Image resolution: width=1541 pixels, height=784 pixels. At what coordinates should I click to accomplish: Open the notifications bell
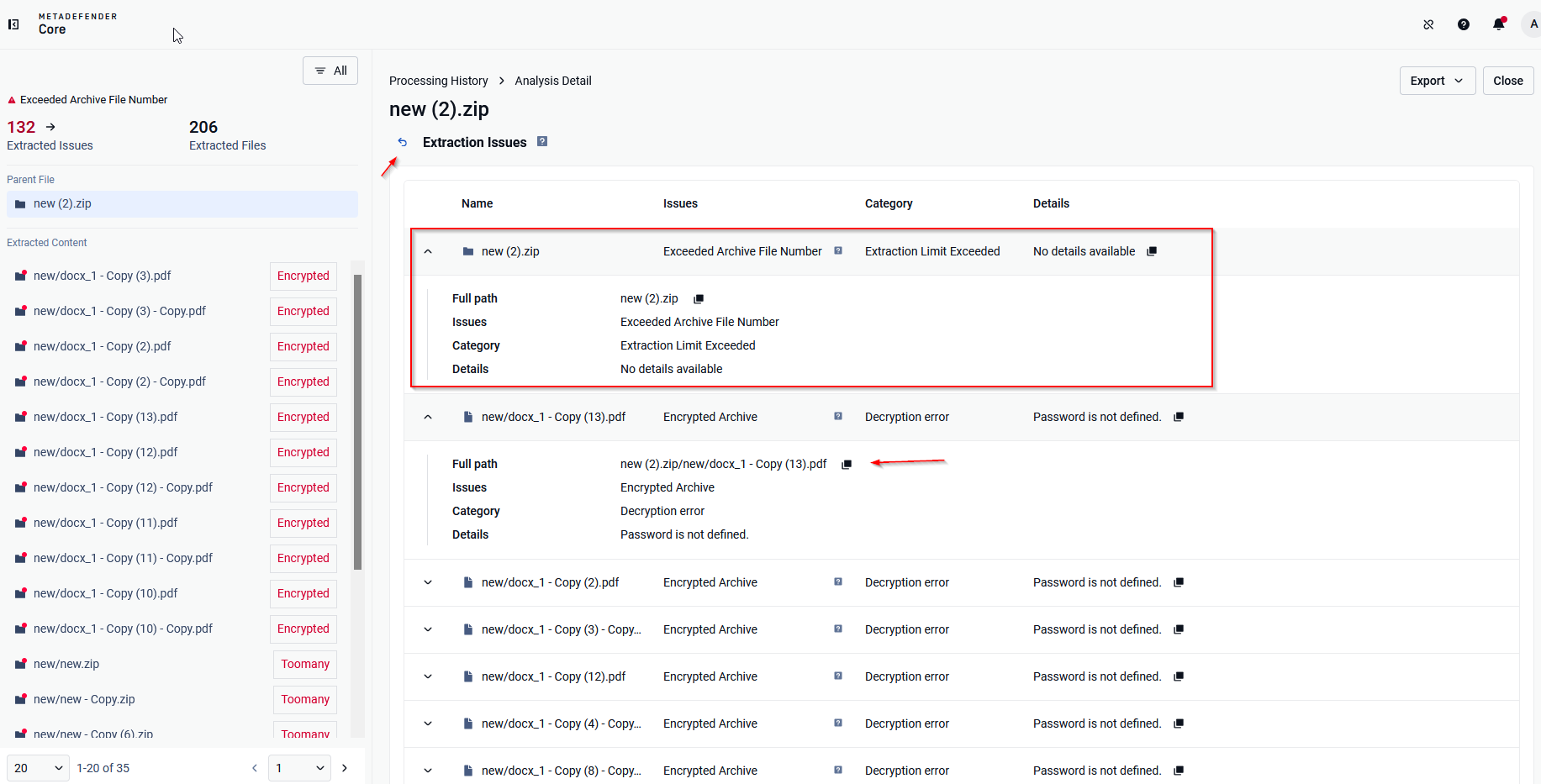[1499, 24]
